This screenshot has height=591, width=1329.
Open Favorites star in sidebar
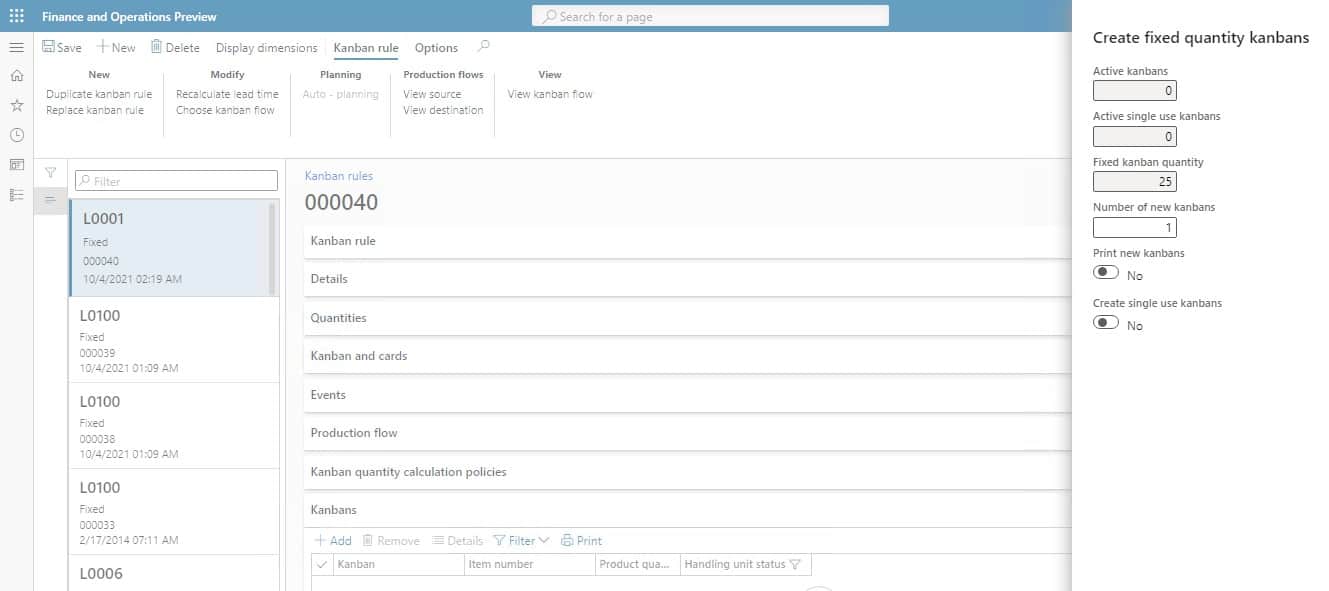16,105
